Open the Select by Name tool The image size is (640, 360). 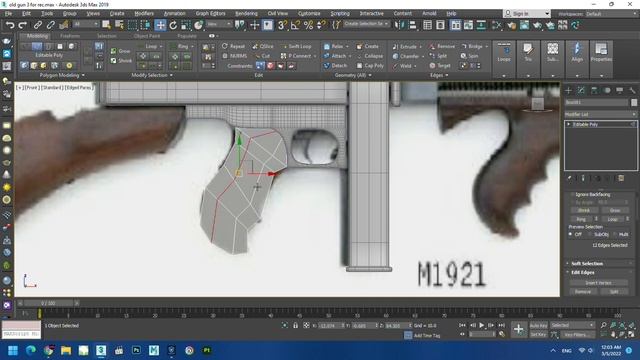click(119, 25)
